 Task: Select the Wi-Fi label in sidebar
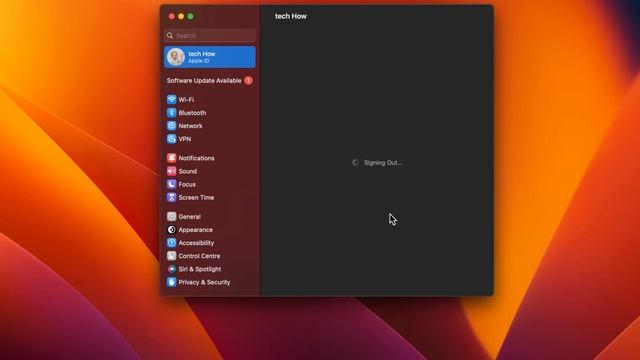click(186, 100)
